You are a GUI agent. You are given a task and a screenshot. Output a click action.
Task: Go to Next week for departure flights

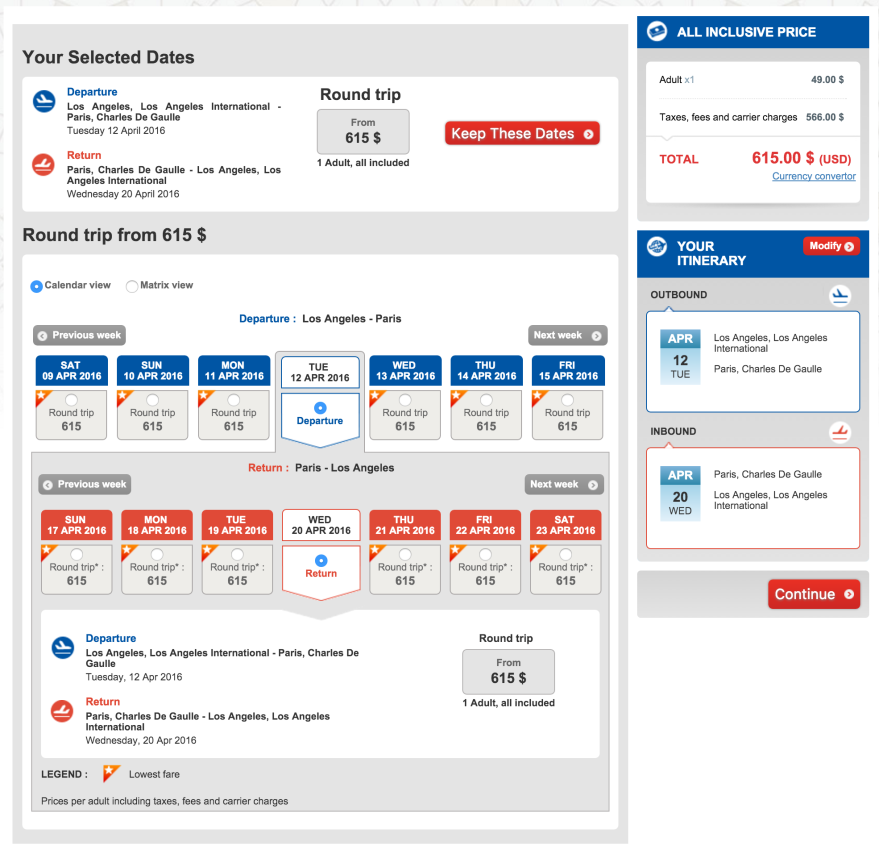coord(567,335)
